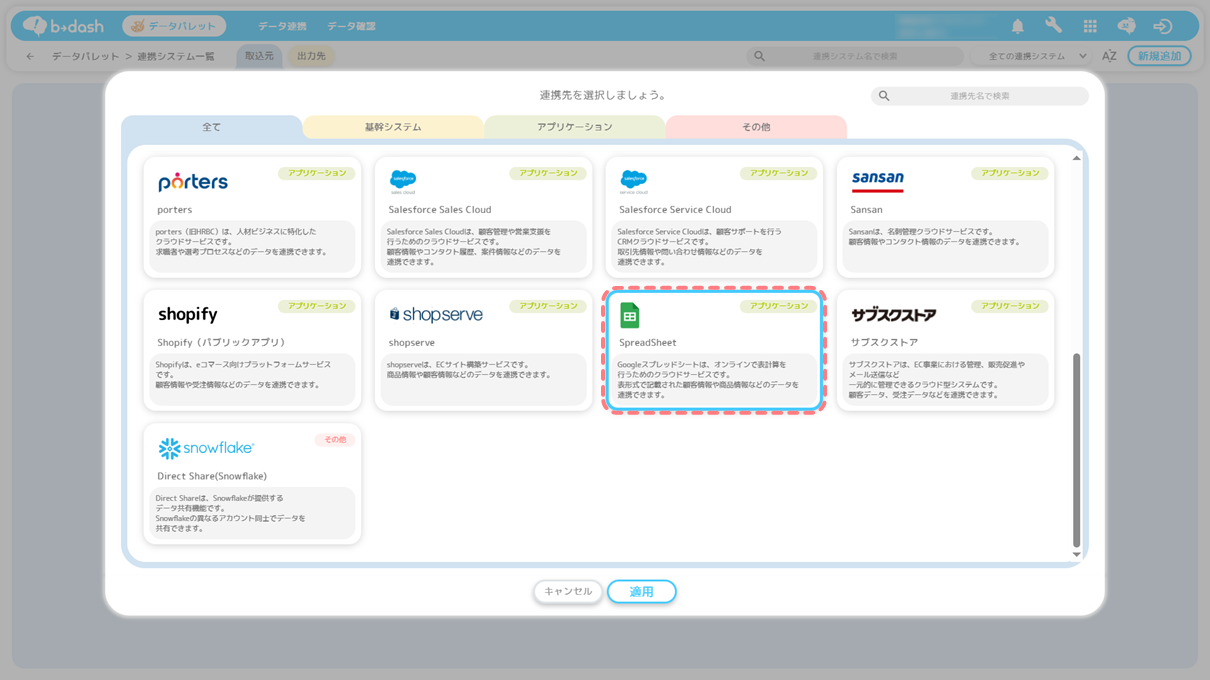
Task: Click the サブスクストア logo
Action: tap(893, 314)
